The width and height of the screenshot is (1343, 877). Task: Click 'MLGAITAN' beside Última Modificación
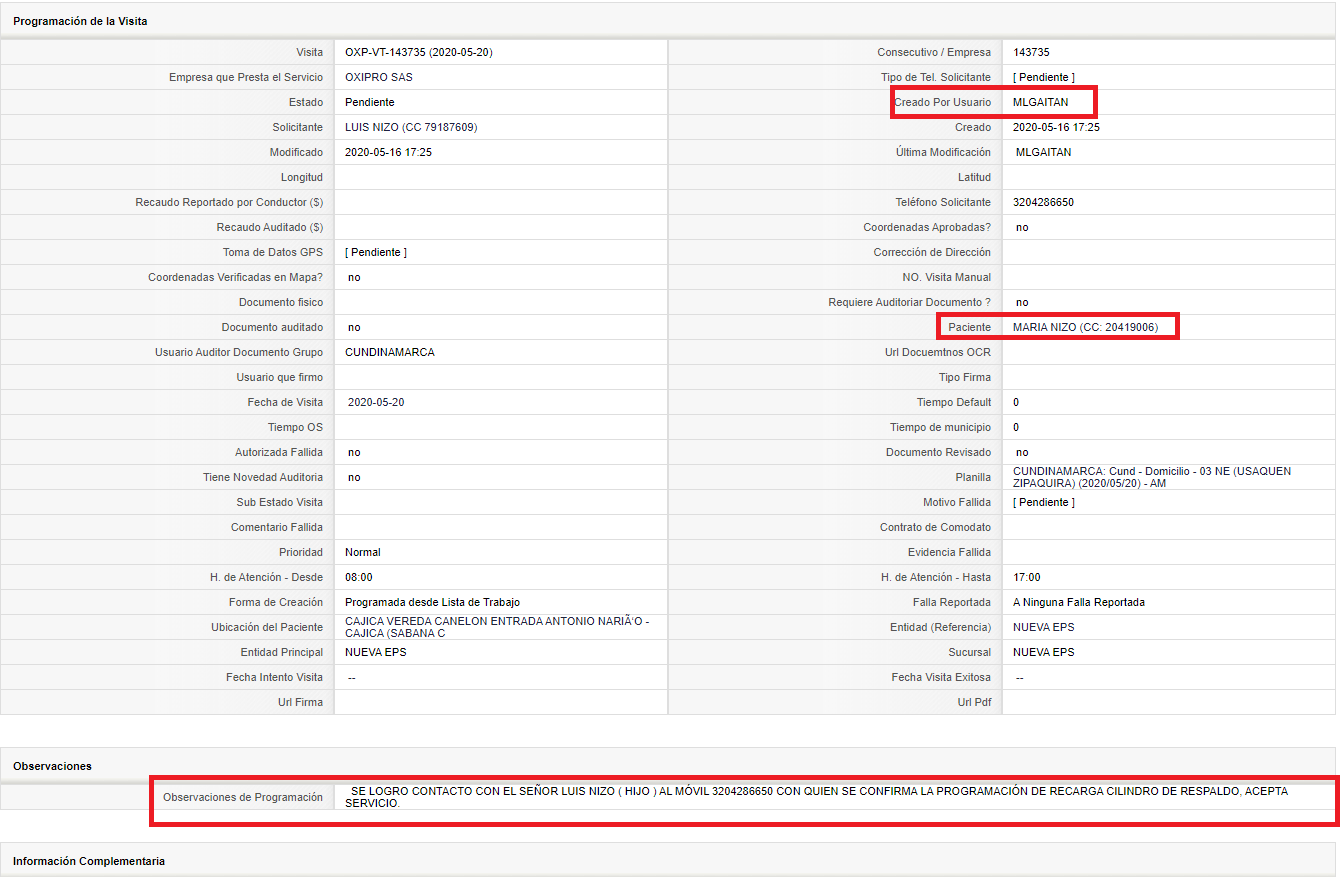pyautogui.click(x=1043, y=152)
